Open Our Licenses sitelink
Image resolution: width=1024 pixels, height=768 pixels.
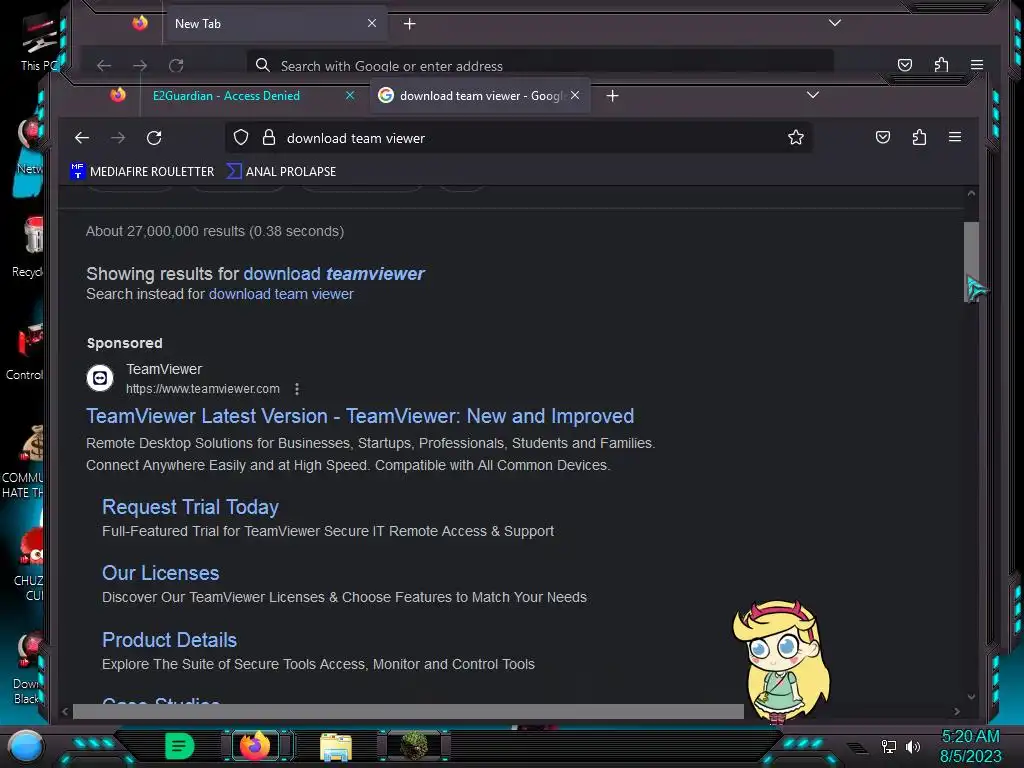[x=161, y=573]
